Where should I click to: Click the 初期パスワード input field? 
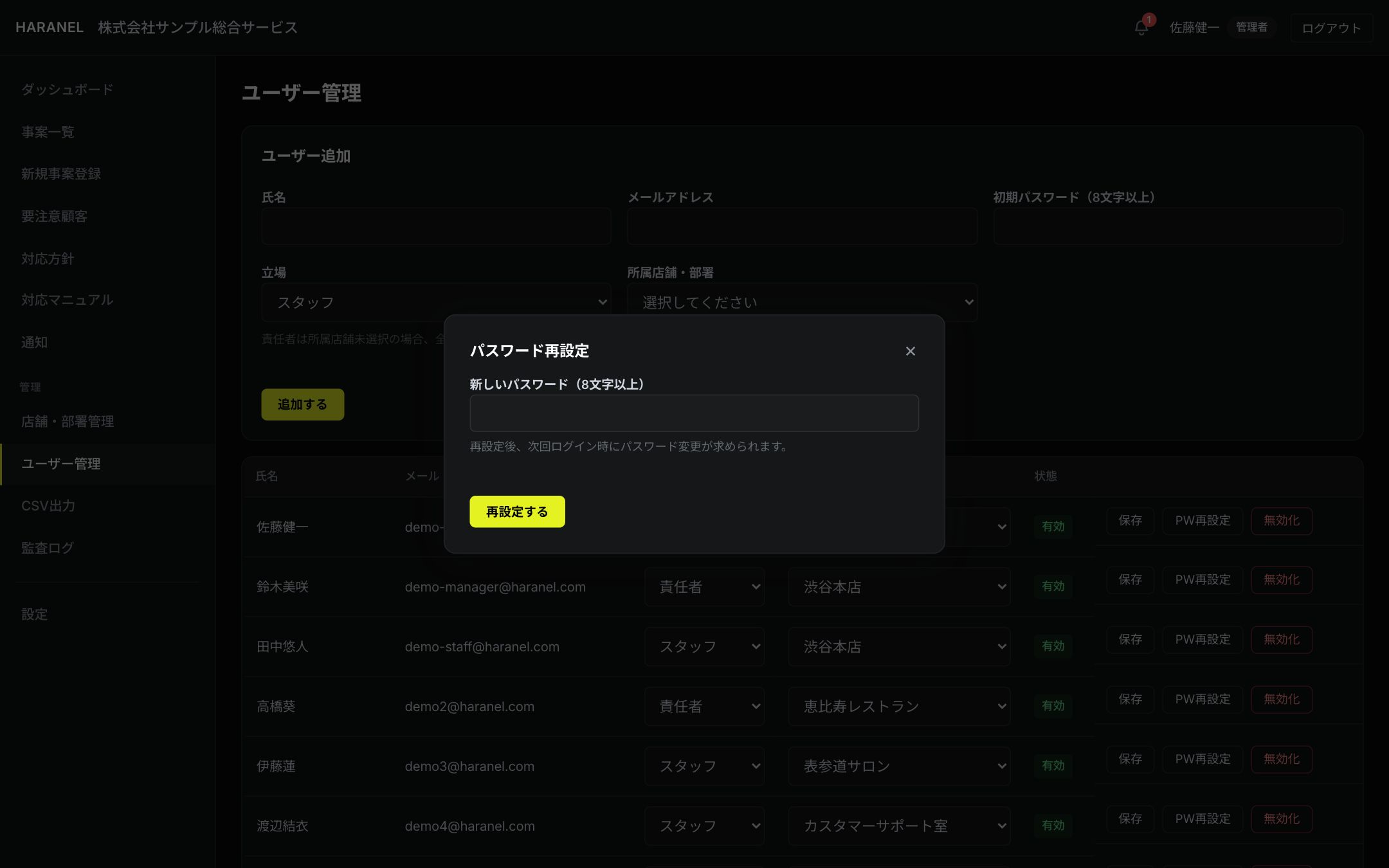(x=1168, y=226)
